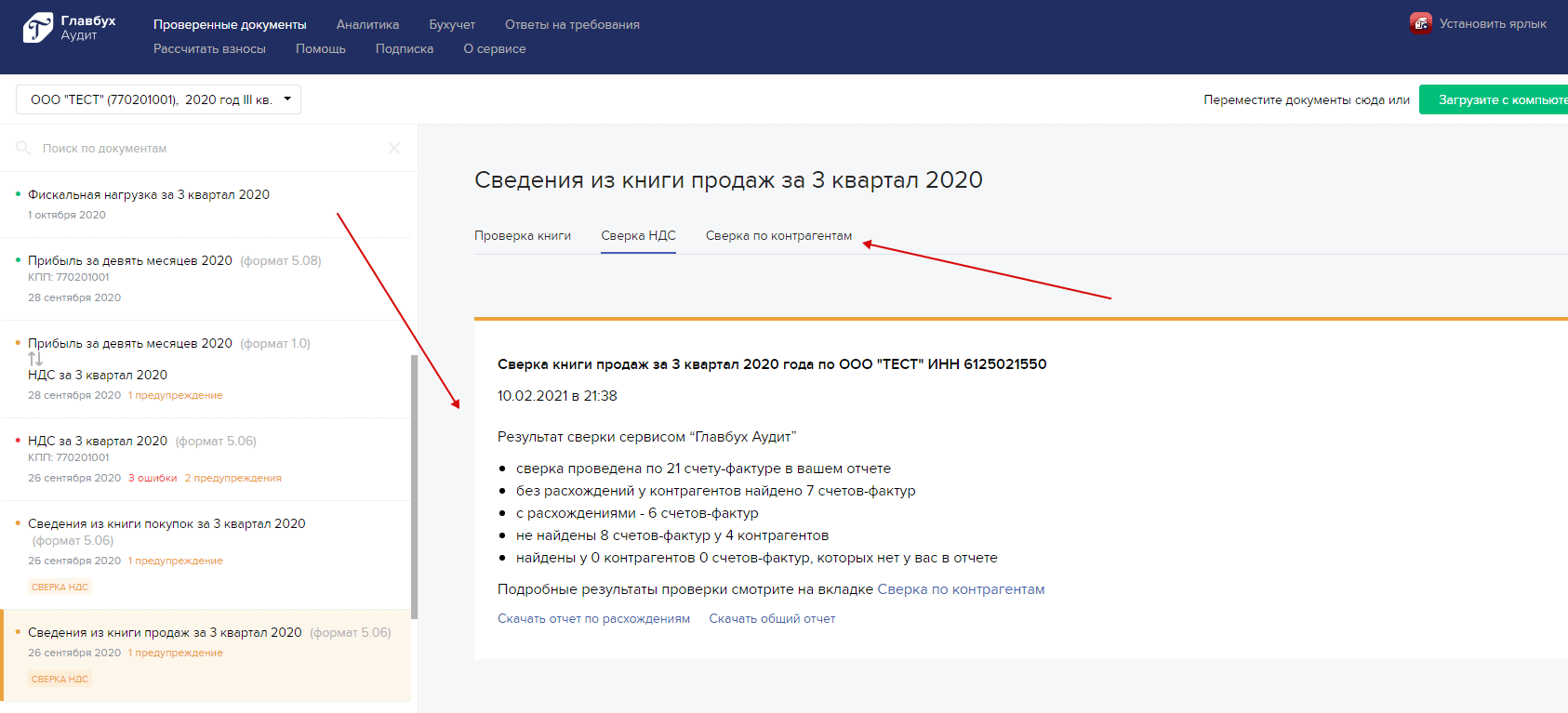Click the Установить ярлык shortcut icon
The height and width of the screenshot is (713, 1568).
[1420, 23]
